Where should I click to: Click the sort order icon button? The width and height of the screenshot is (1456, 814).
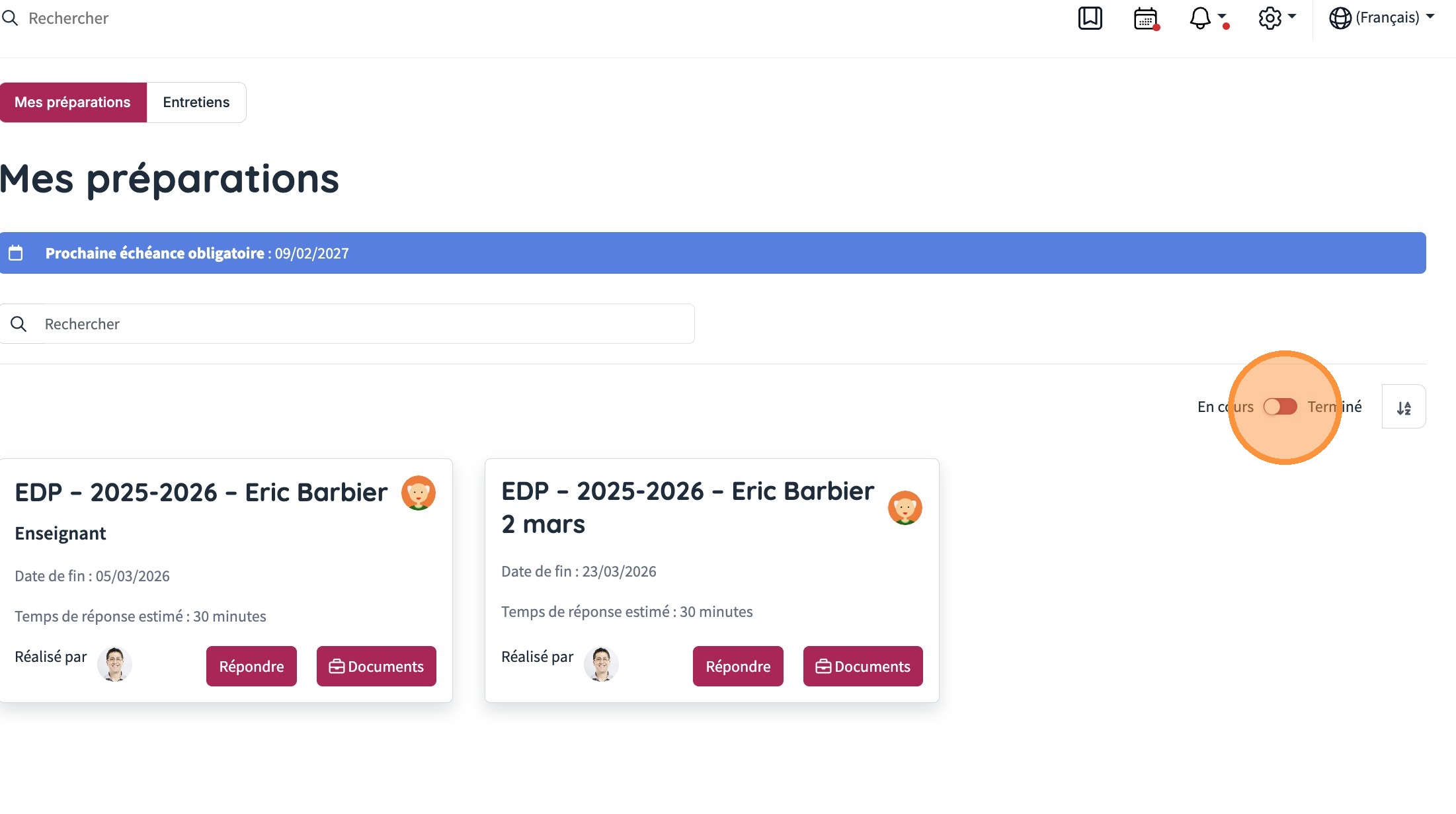[1403, 407]
